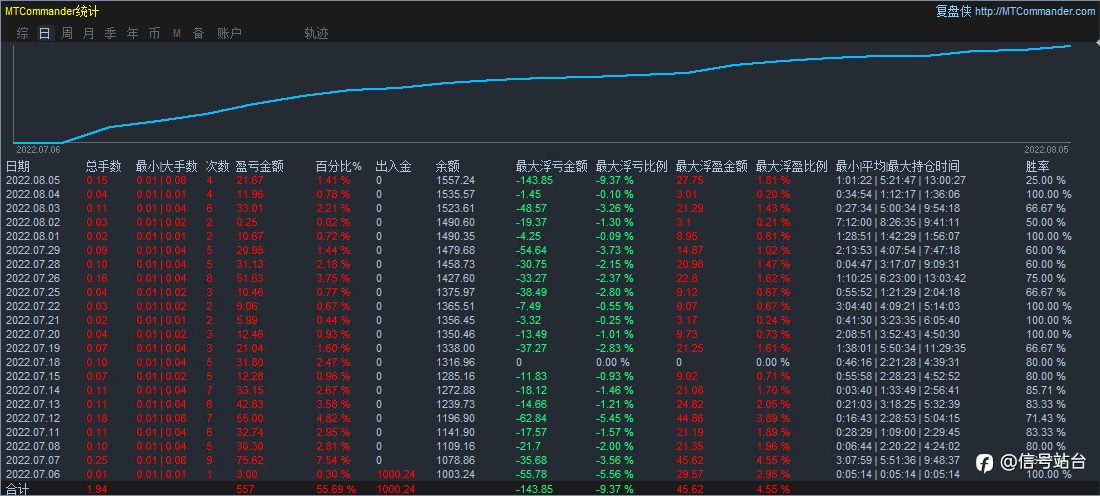Viewport: 1100px width, 496px height.
Task: Open the http://MTCommander.com link
Action: point(1034,11)
